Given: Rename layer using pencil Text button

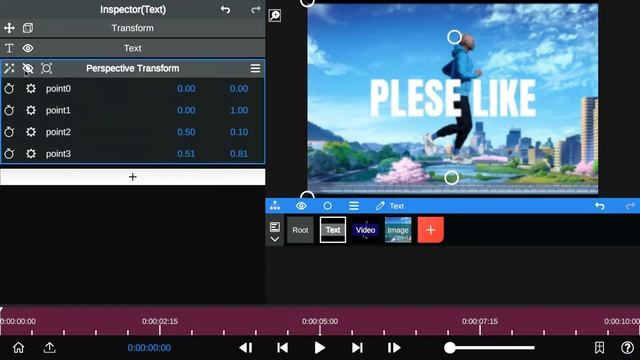Looking at the screenshot, I should pyautogui.click(x=390, y=206).
